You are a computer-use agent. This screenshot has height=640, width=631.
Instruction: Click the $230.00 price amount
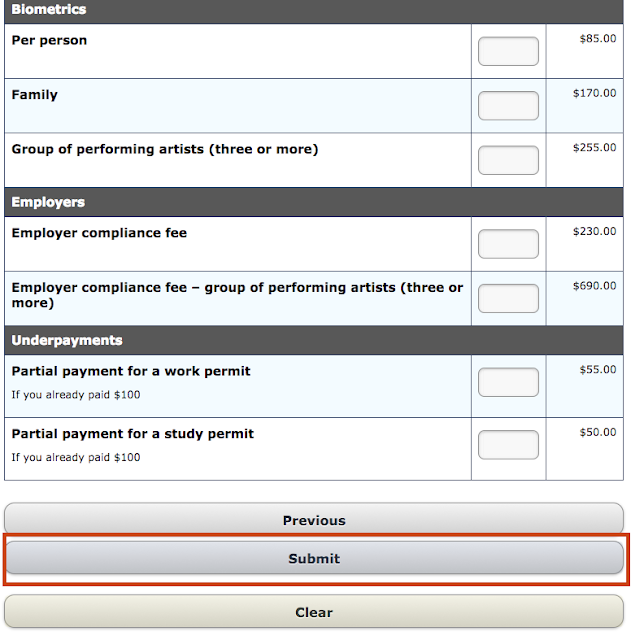(595, 232)
